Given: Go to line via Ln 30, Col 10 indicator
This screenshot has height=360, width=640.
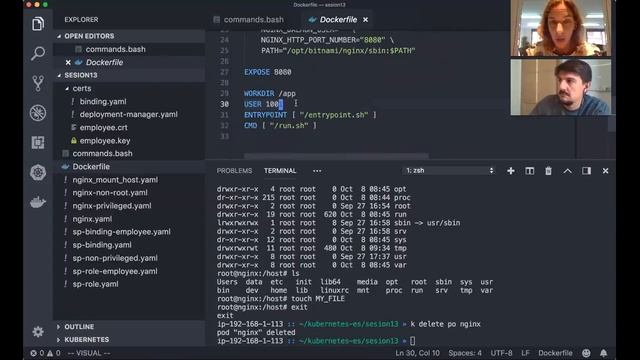Looking at the screenshot, I should point(417,353).
